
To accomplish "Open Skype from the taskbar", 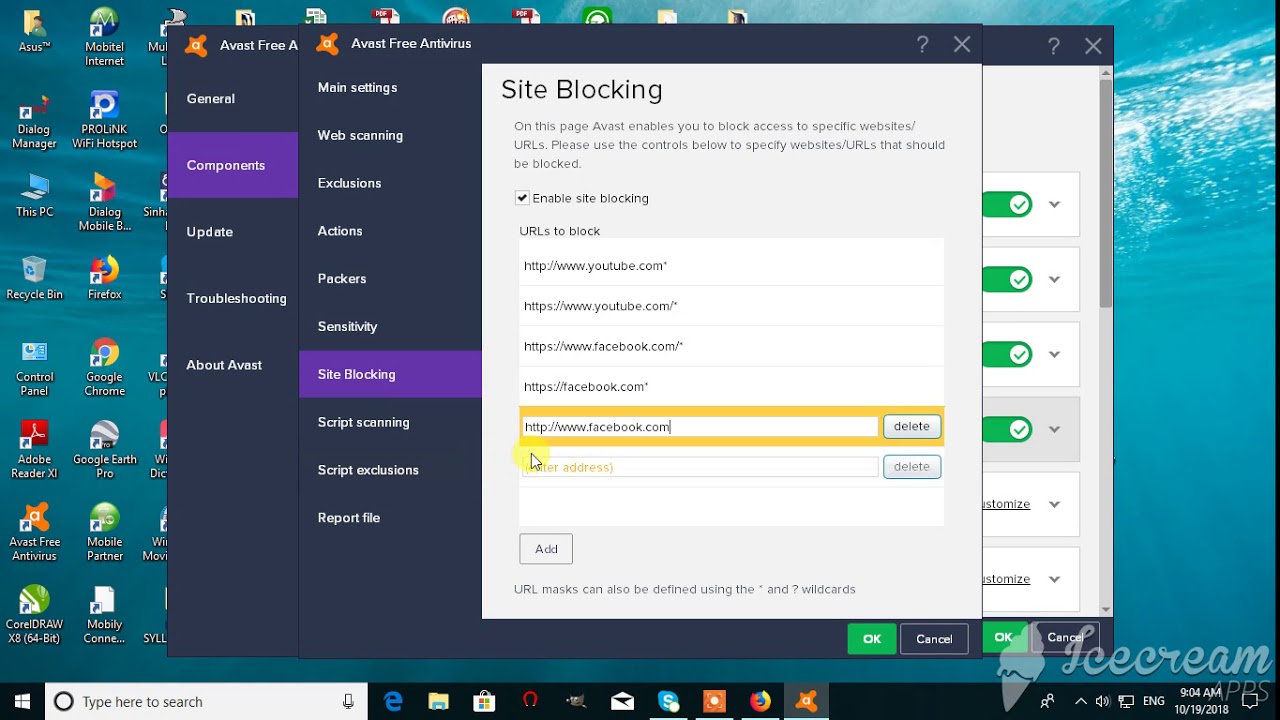I will tap(668, 701).
